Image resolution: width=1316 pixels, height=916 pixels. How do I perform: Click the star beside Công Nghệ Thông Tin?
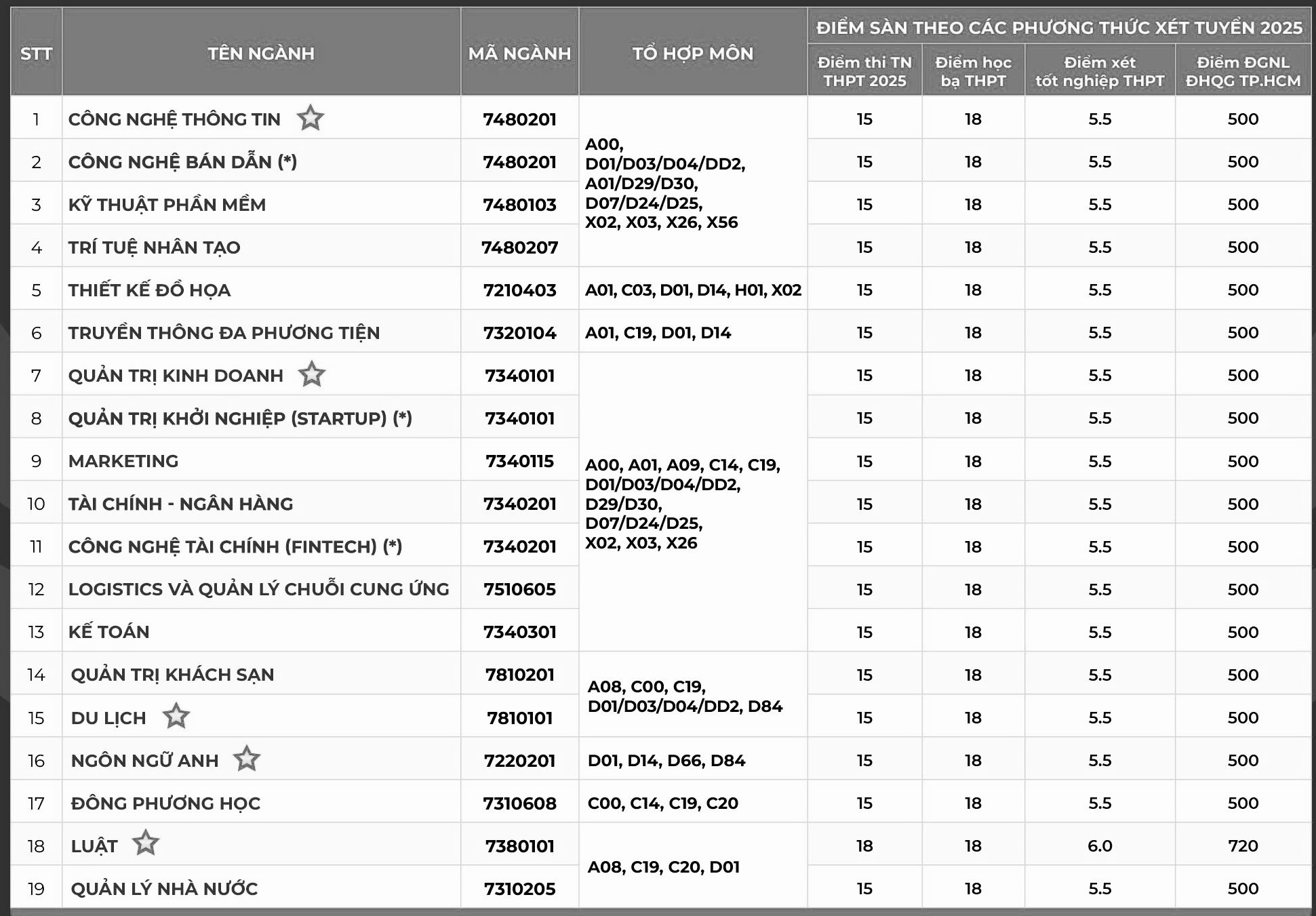[x=311, y=118]
